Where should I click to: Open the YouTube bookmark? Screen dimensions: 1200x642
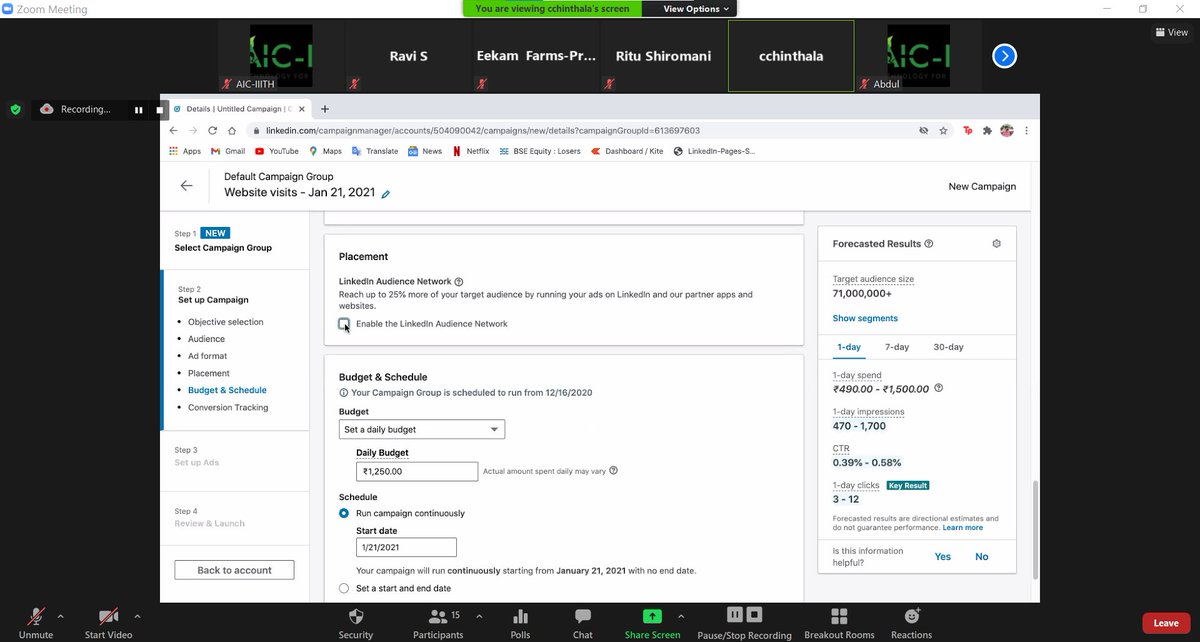coord(276,151)
